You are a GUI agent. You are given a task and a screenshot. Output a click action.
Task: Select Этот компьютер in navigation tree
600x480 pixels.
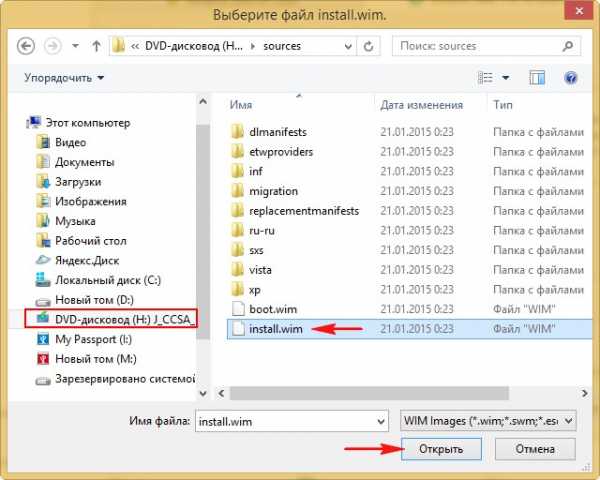pos(78,122)
